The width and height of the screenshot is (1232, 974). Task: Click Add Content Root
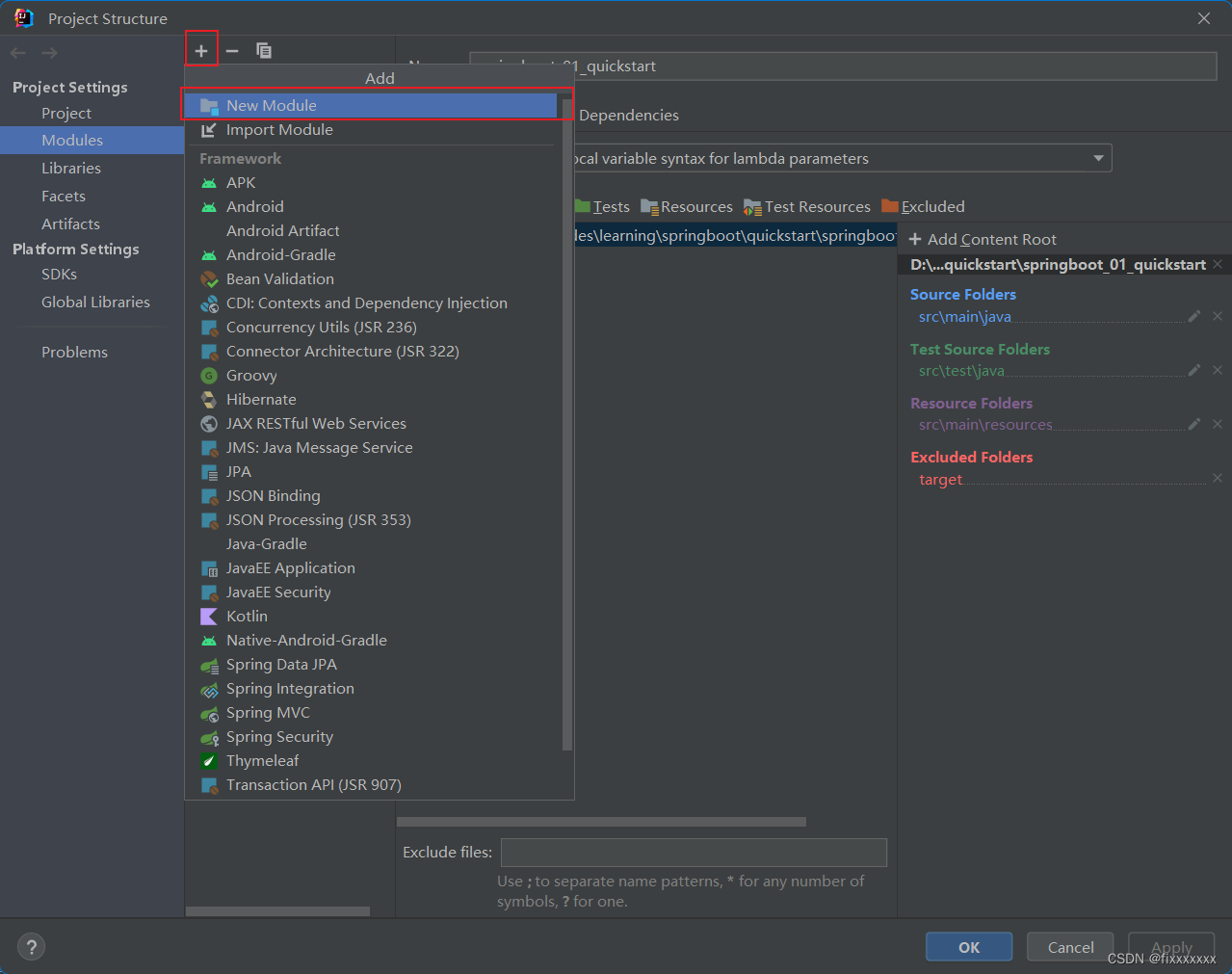point(983,239)
